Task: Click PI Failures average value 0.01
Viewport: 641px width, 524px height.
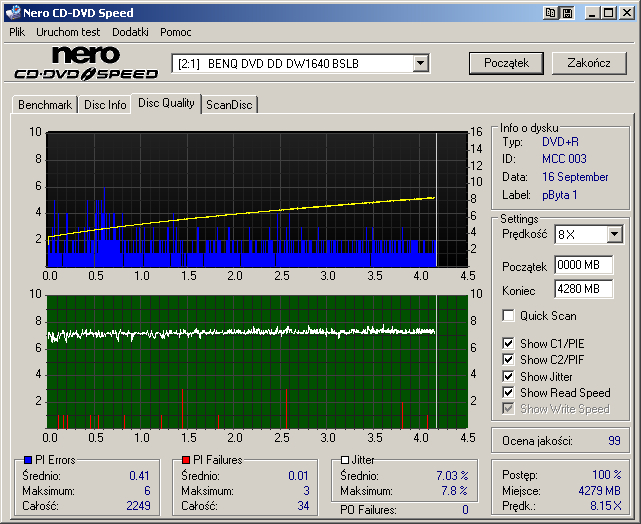Action: [x=298, y=476]
